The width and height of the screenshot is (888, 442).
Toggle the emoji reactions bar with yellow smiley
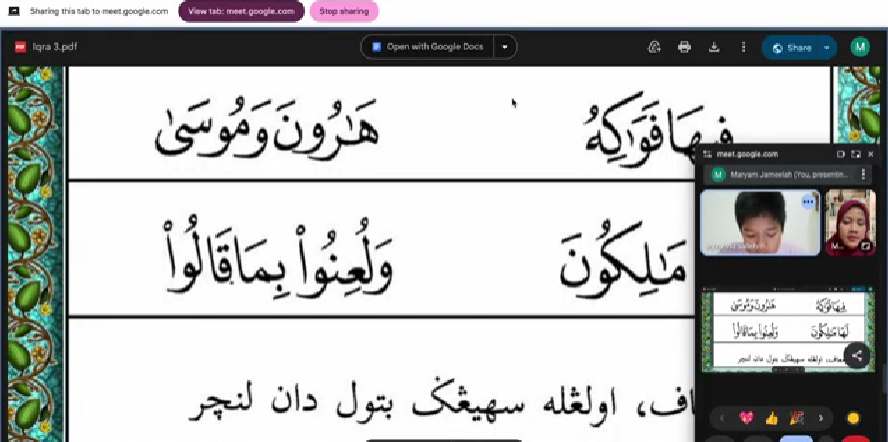[x=853, y=418]
